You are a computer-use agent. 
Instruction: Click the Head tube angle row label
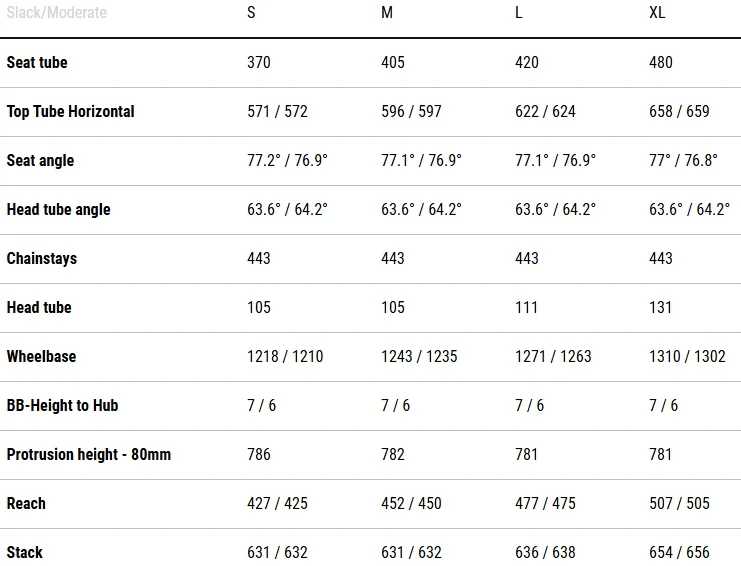tap(59, 210)
